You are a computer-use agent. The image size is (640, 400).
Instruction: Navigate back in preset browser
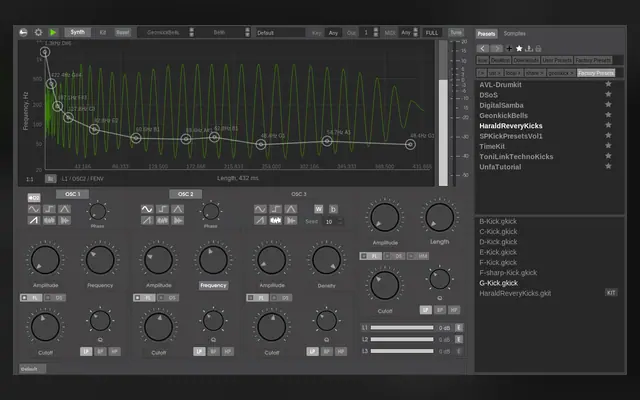(483, 49)
